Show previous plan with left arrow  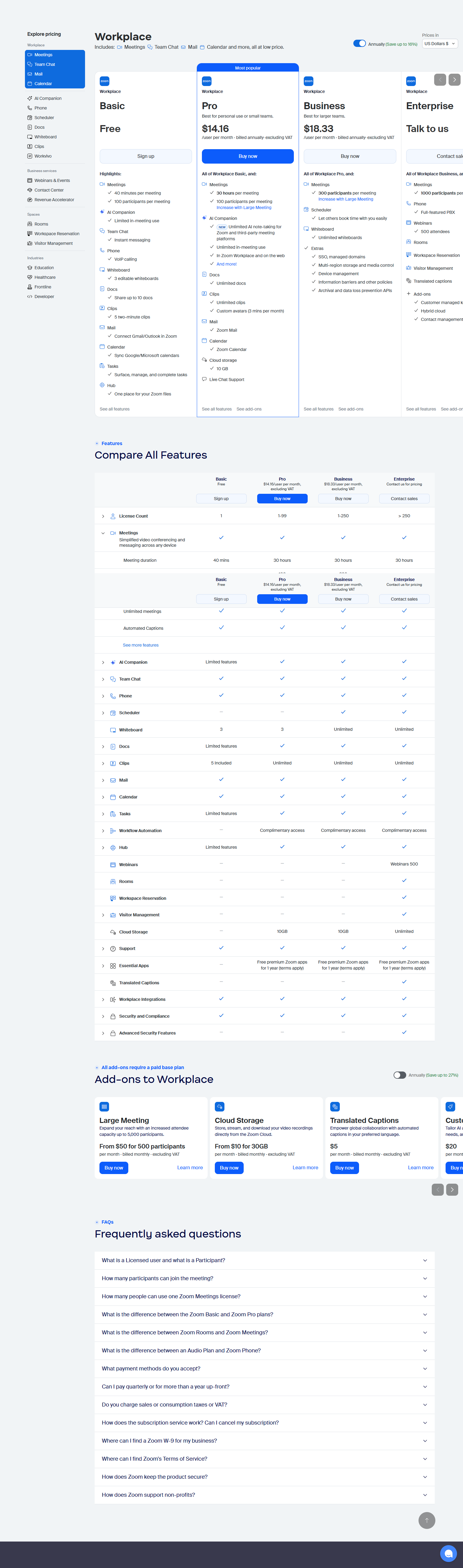pos(440,80)
